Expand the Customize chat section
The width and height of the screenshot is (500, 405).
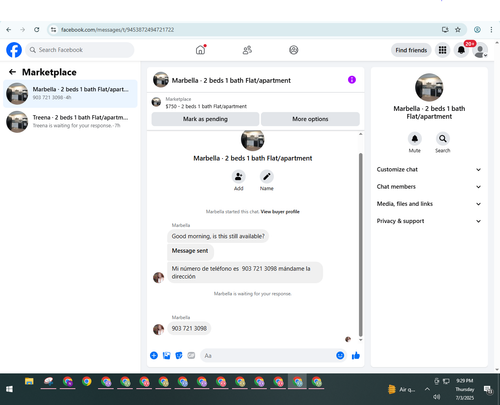[429, 169]
